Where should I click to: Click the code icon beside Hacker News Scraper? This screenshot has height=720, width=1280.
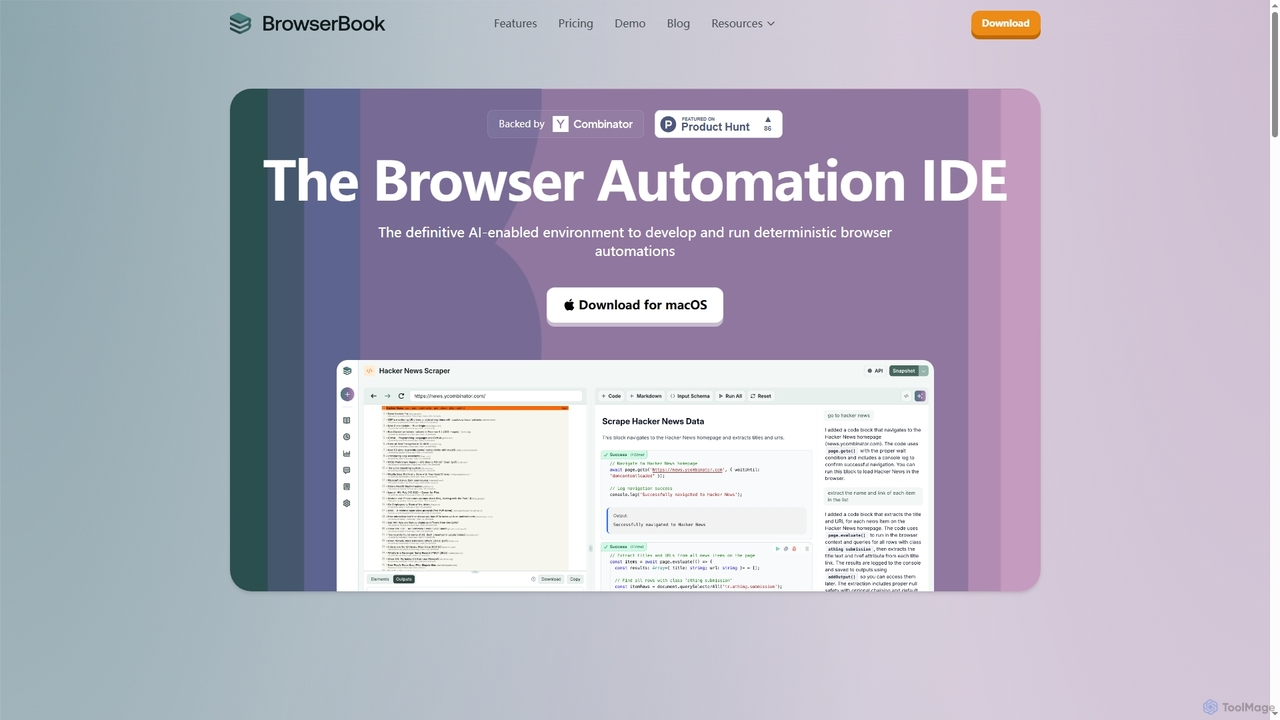point(369,371)
